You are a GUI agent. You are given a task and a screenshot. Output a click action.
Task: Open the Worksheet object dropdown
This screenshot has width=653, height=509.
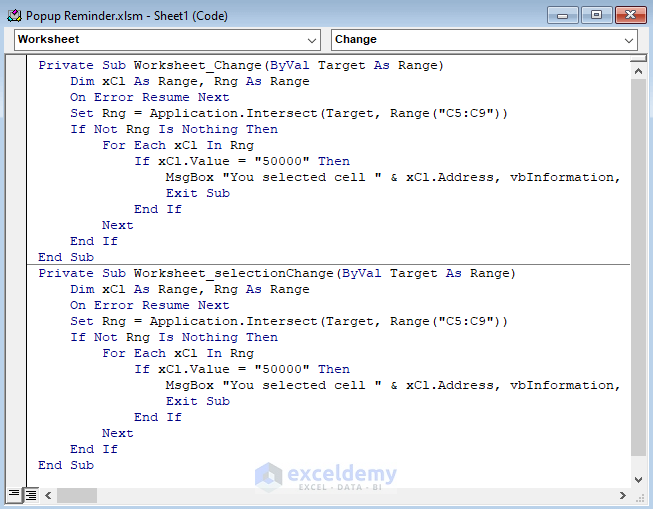pos(167,40)
